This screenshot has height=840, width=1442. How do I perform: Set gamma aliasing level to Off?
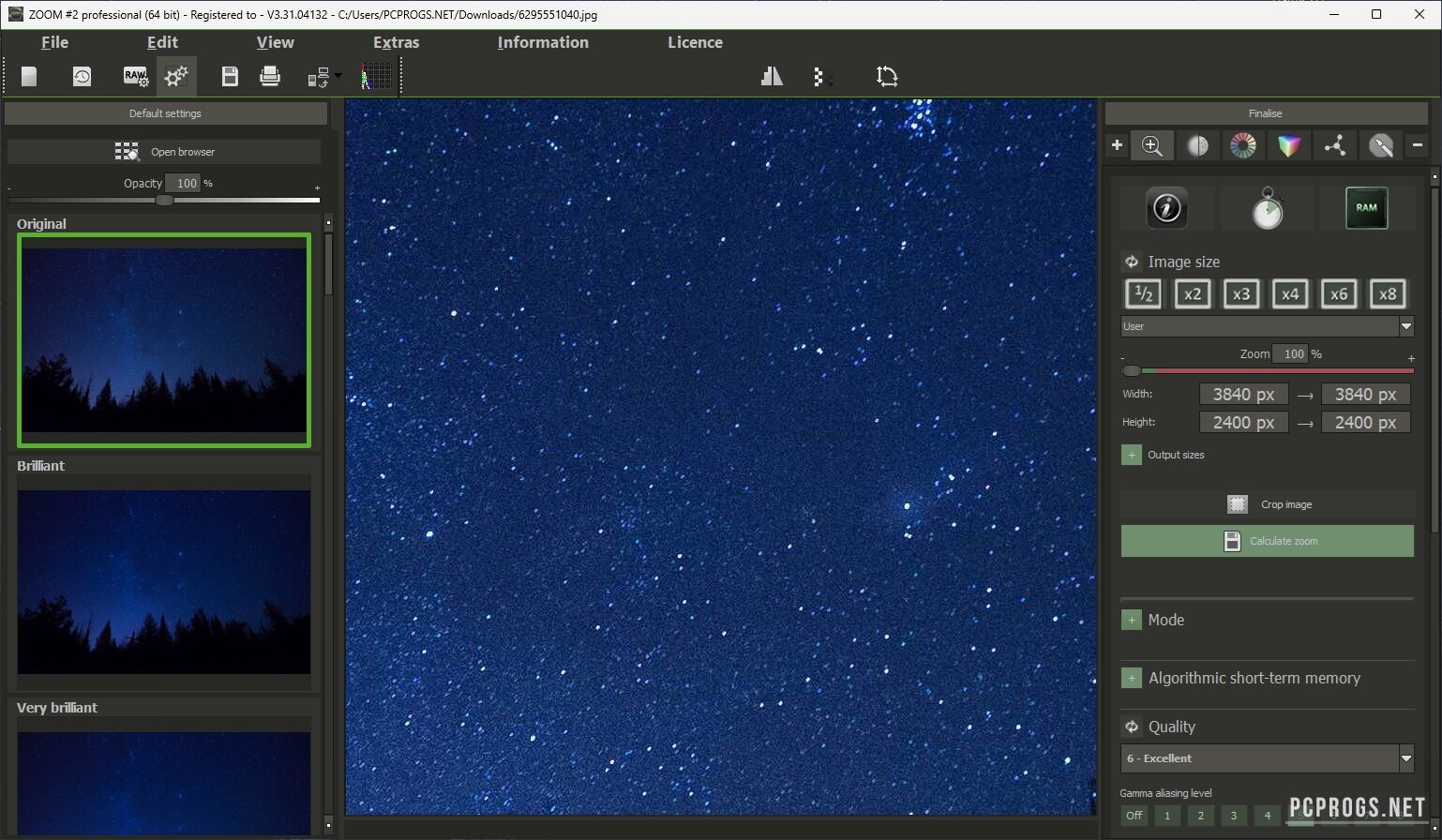click(x=1134, y=816)
